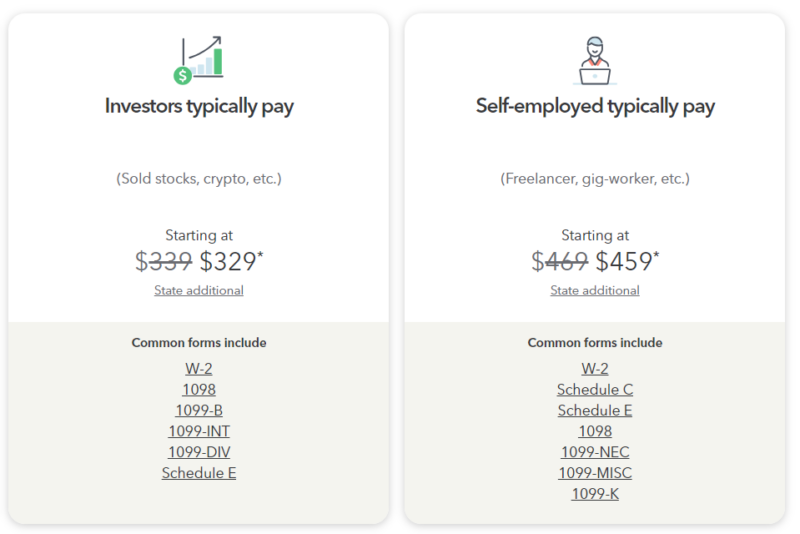This screenshot has width=800, height=534.
Task: Click the self-employed person laptop icon
Action: coord(595,61)
